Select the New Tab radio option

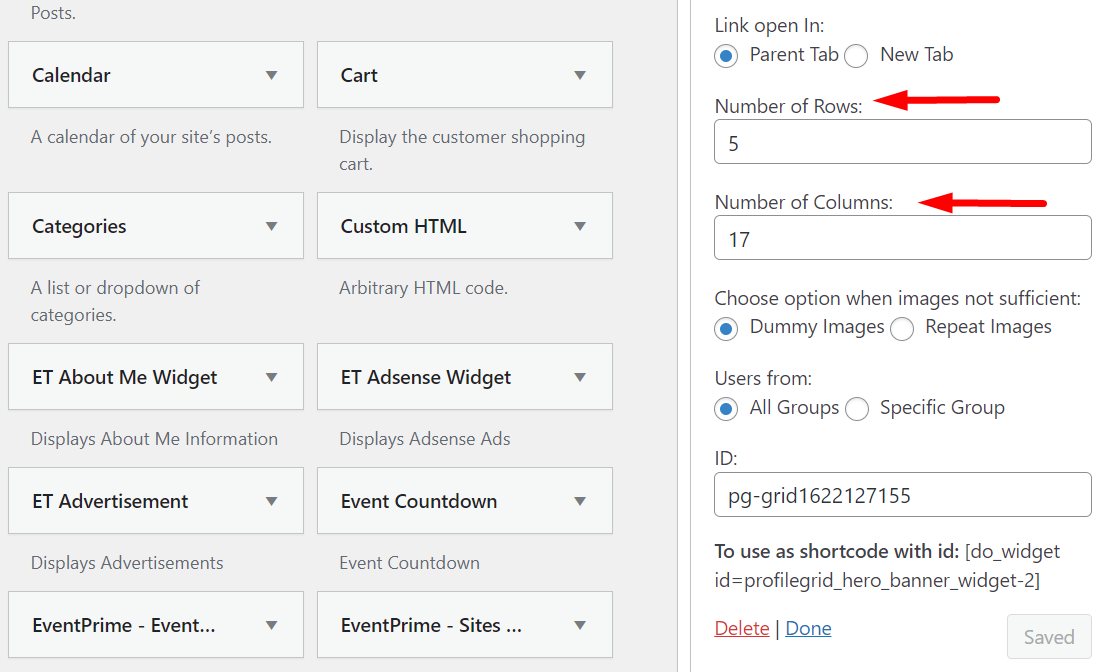coord(856,56)
